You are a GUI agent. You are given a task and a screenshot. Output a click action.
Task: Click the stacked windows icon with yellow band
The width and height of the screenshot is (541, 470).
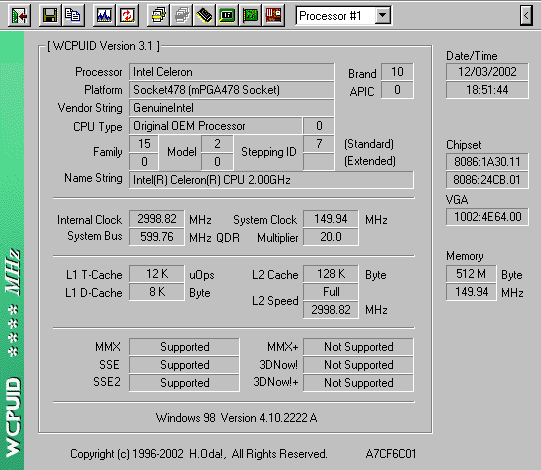[x=158, y=15]
